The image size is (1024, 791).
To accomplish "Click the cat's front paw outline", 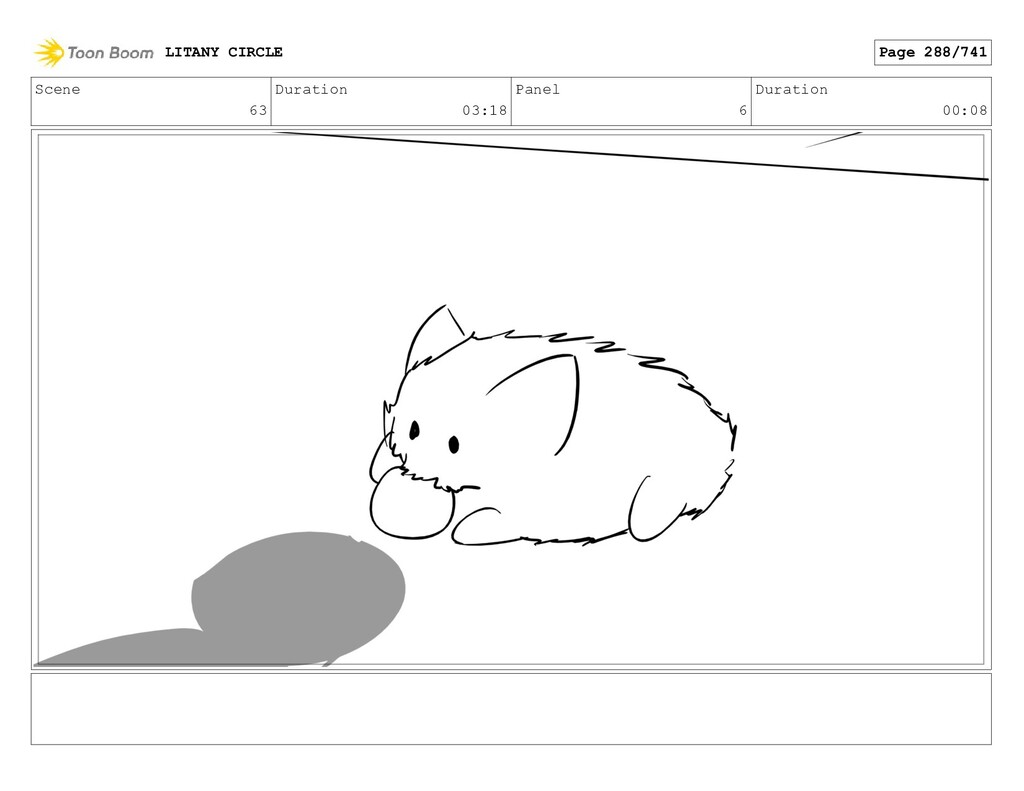I will (x=477, y=526).
